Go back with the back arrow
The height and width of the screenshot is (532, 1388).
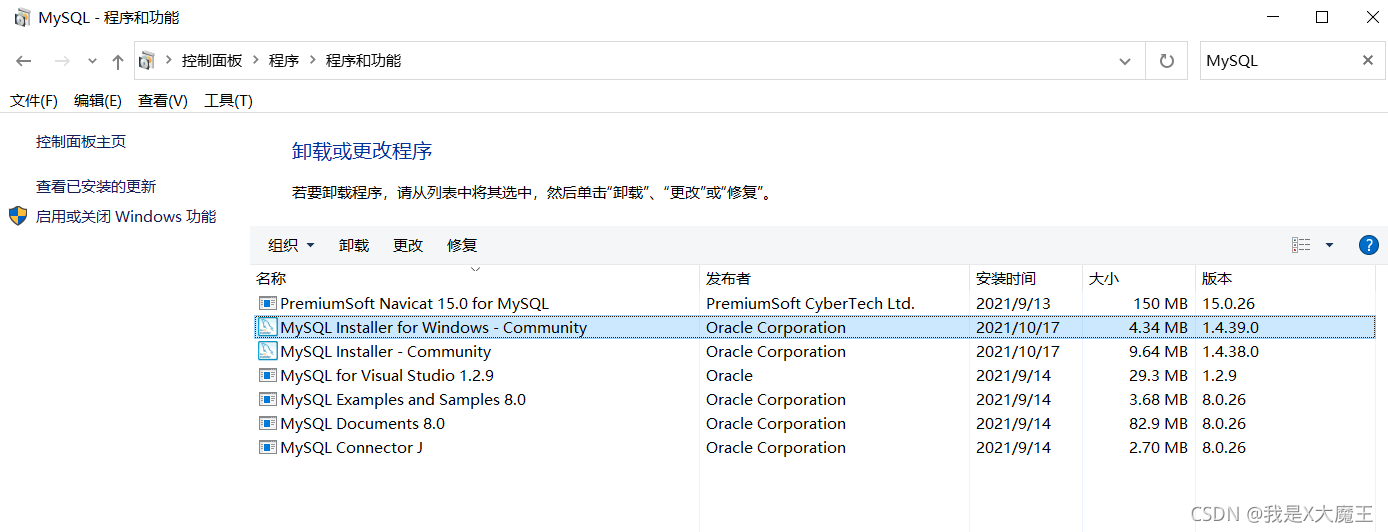24,61
